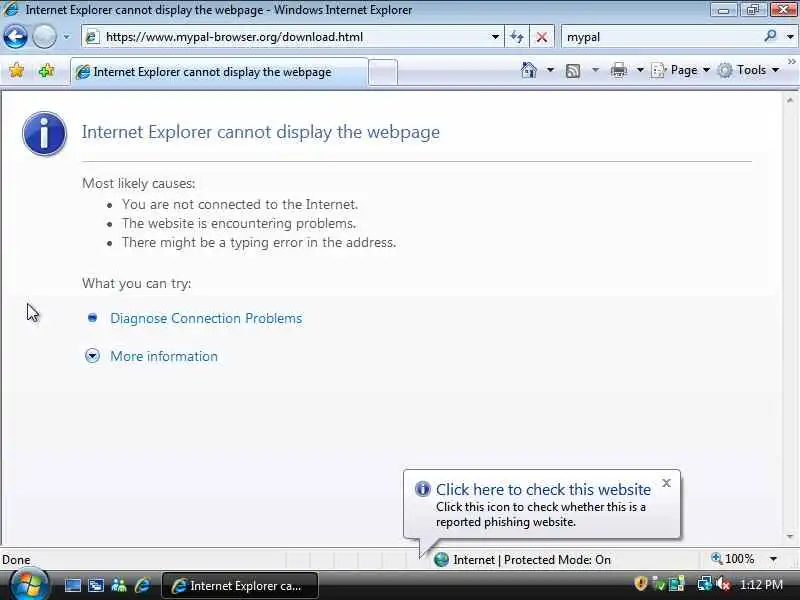This screenshot has width=800, height=600.
Task: Click the vertical scrollbar down arrow
Action: 790,537
